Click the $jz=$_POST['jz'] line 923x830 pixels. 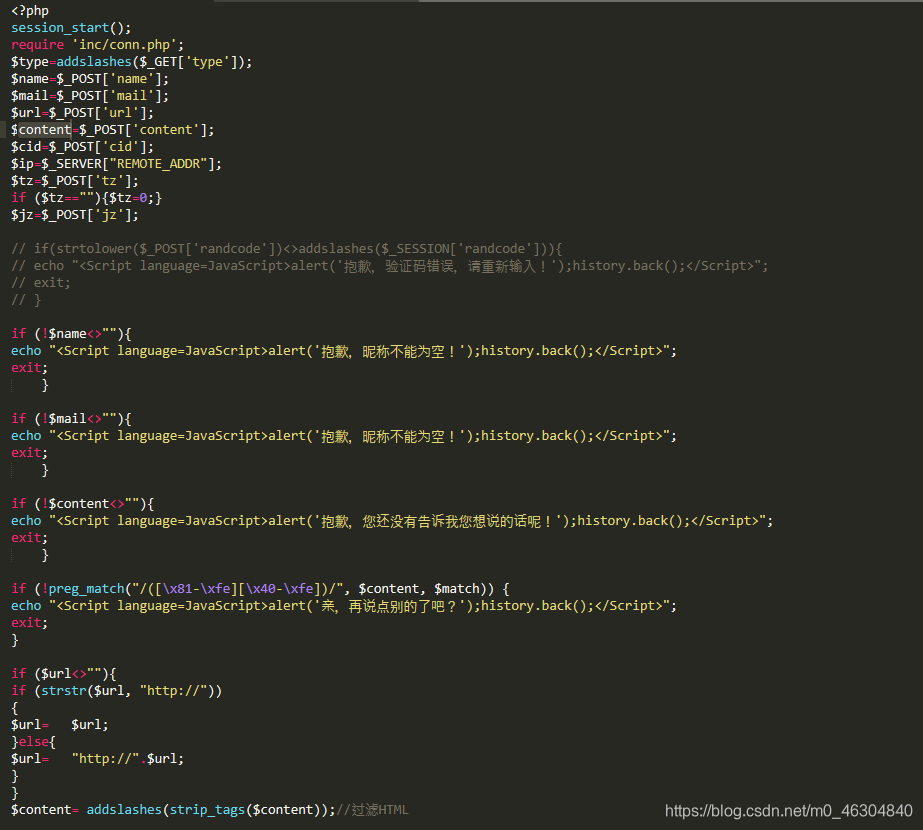point(74,215)
